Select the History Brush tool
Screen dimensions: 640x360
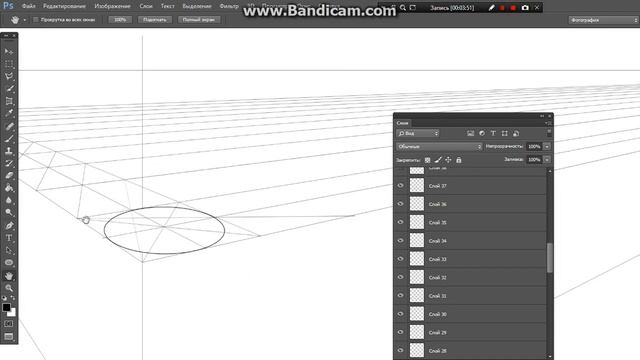tap(9, 163)
